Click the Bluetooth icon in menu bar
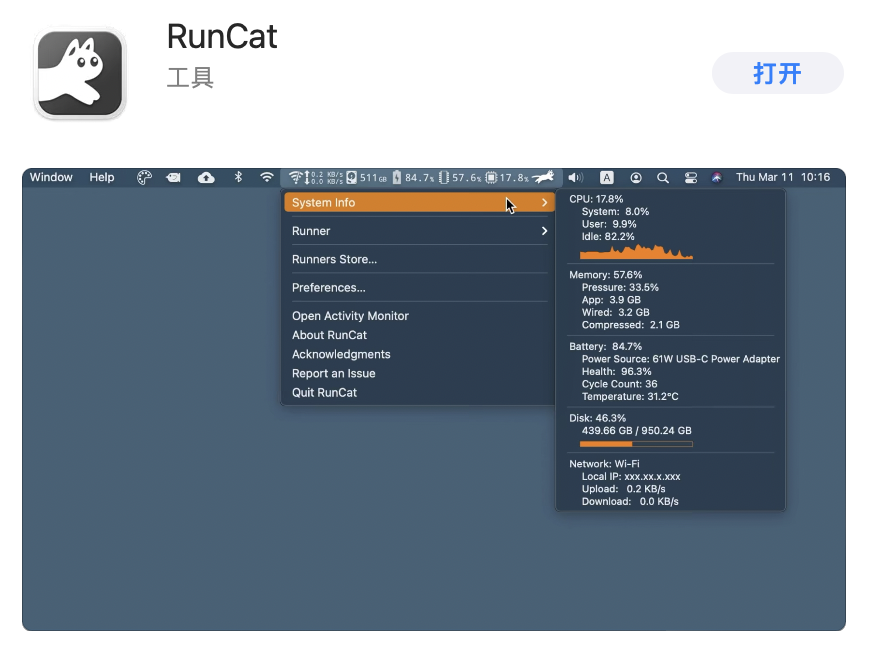 238,178
